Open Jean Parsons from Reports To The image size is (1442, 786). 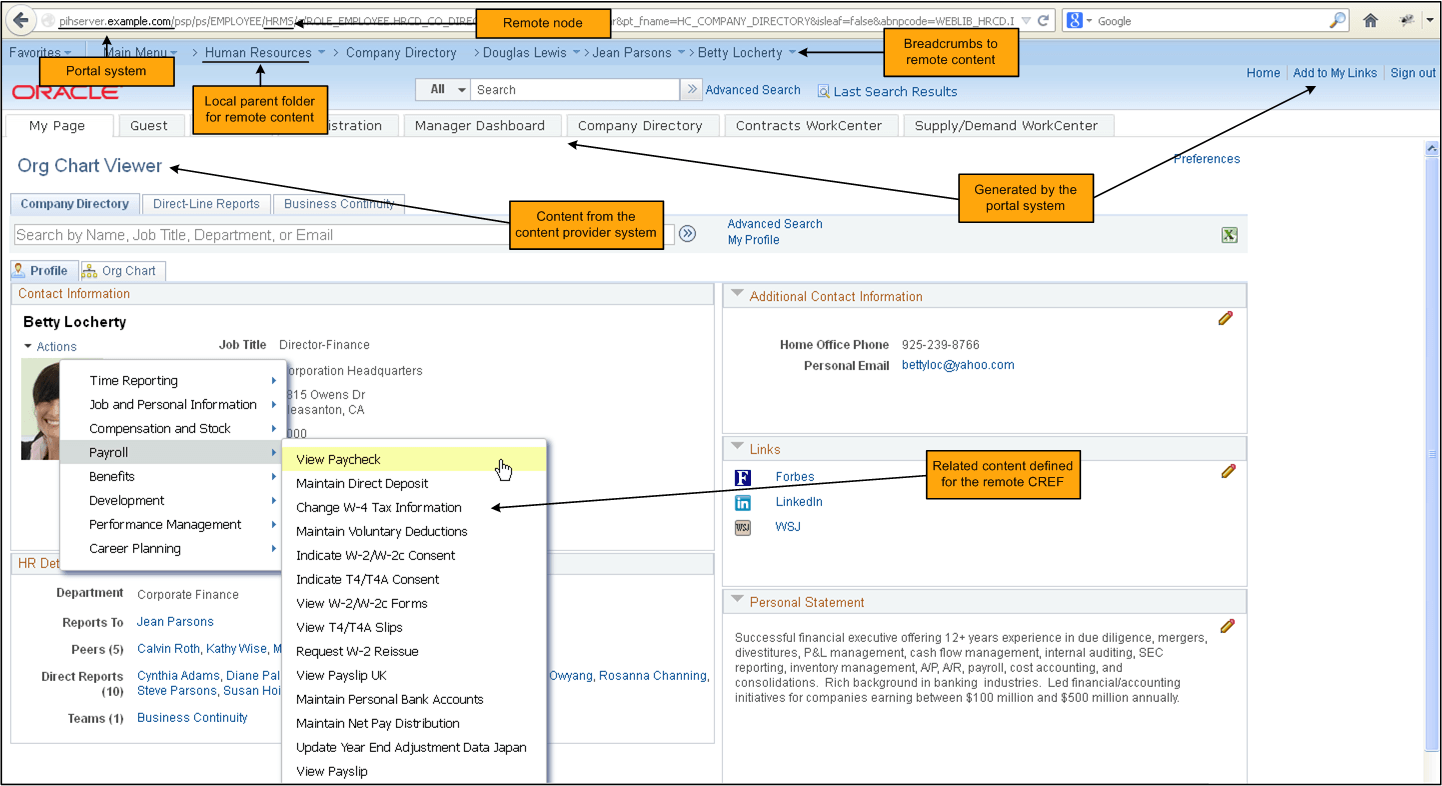pos(175,621)
